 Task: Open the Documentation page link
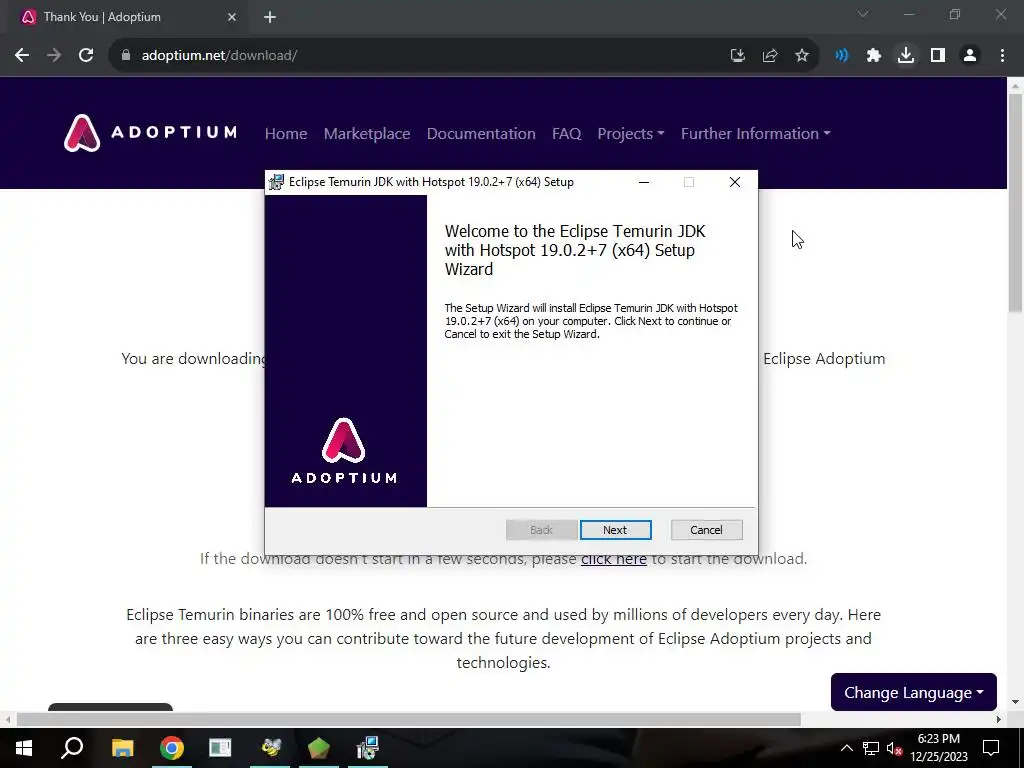pos(481,133)
